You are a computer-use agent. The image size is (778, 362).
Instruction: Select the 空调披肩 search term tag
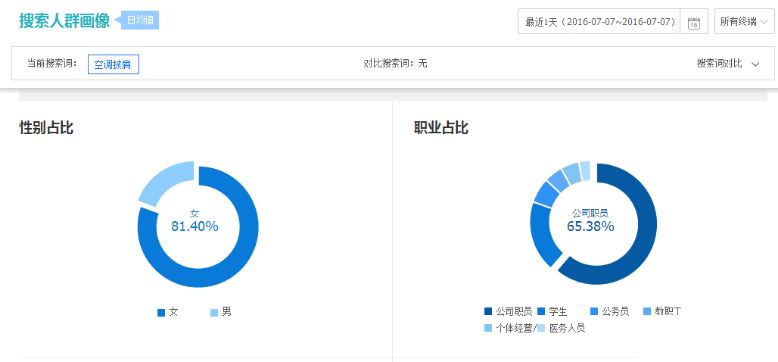(114, 64)
